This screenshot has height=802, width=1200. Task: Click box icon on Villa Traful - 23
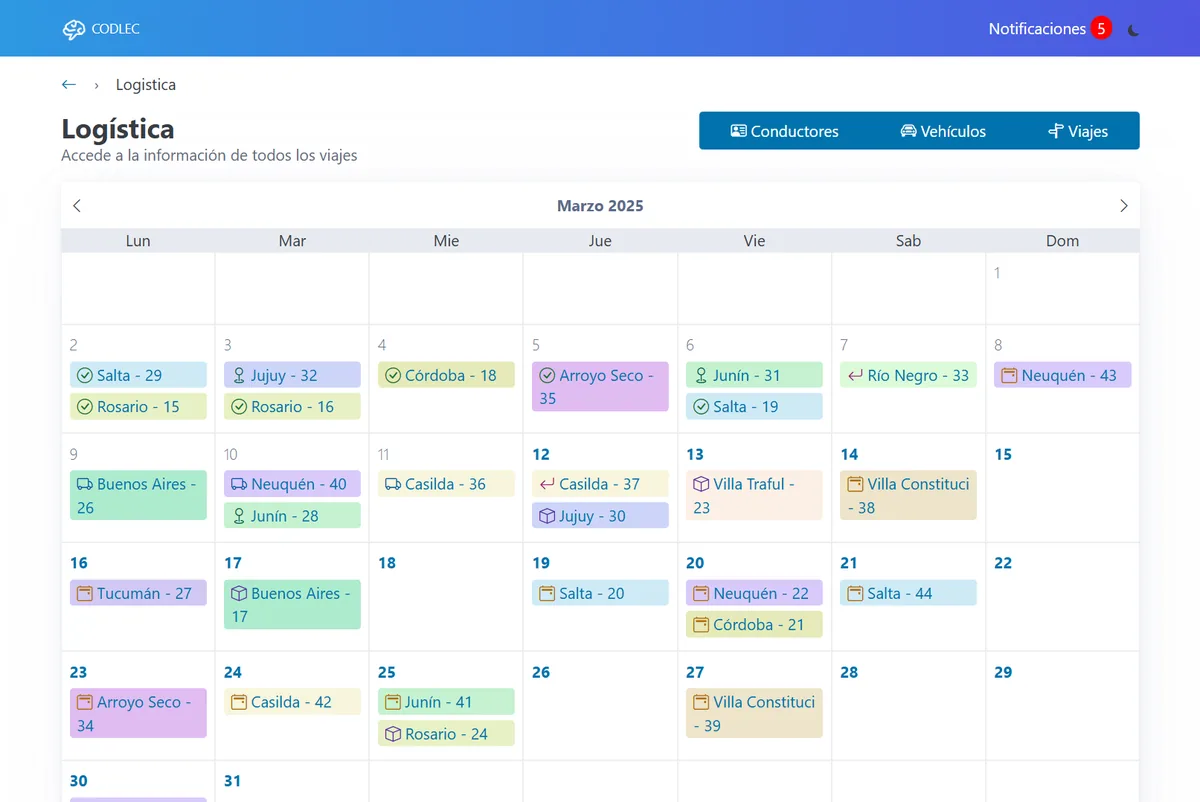click(701, 484)
